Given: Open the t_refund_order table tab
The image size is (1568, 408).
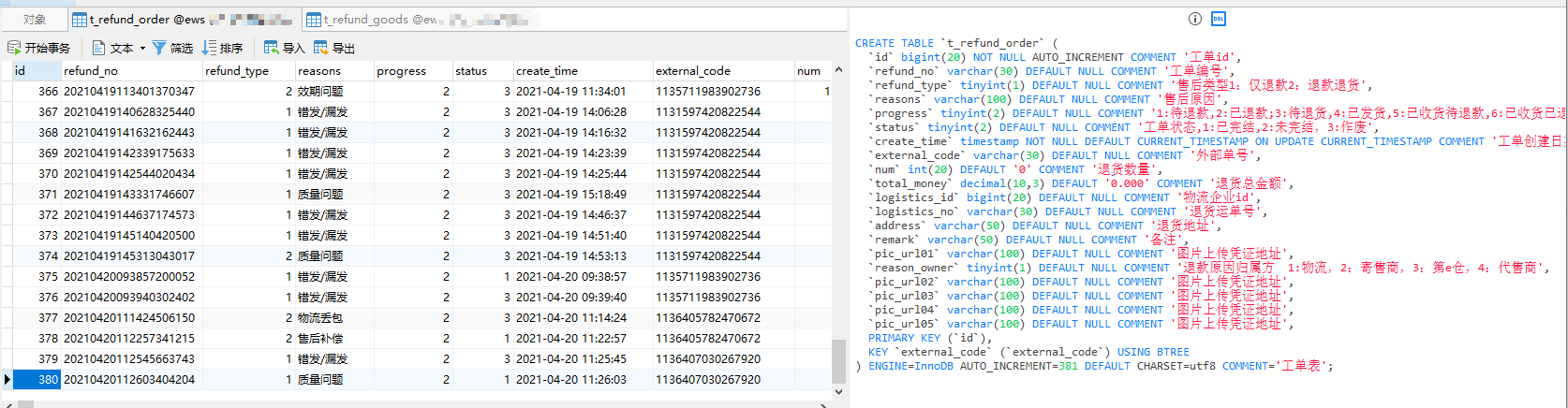Looking at the screenshot, I should (x=185, y=20).
